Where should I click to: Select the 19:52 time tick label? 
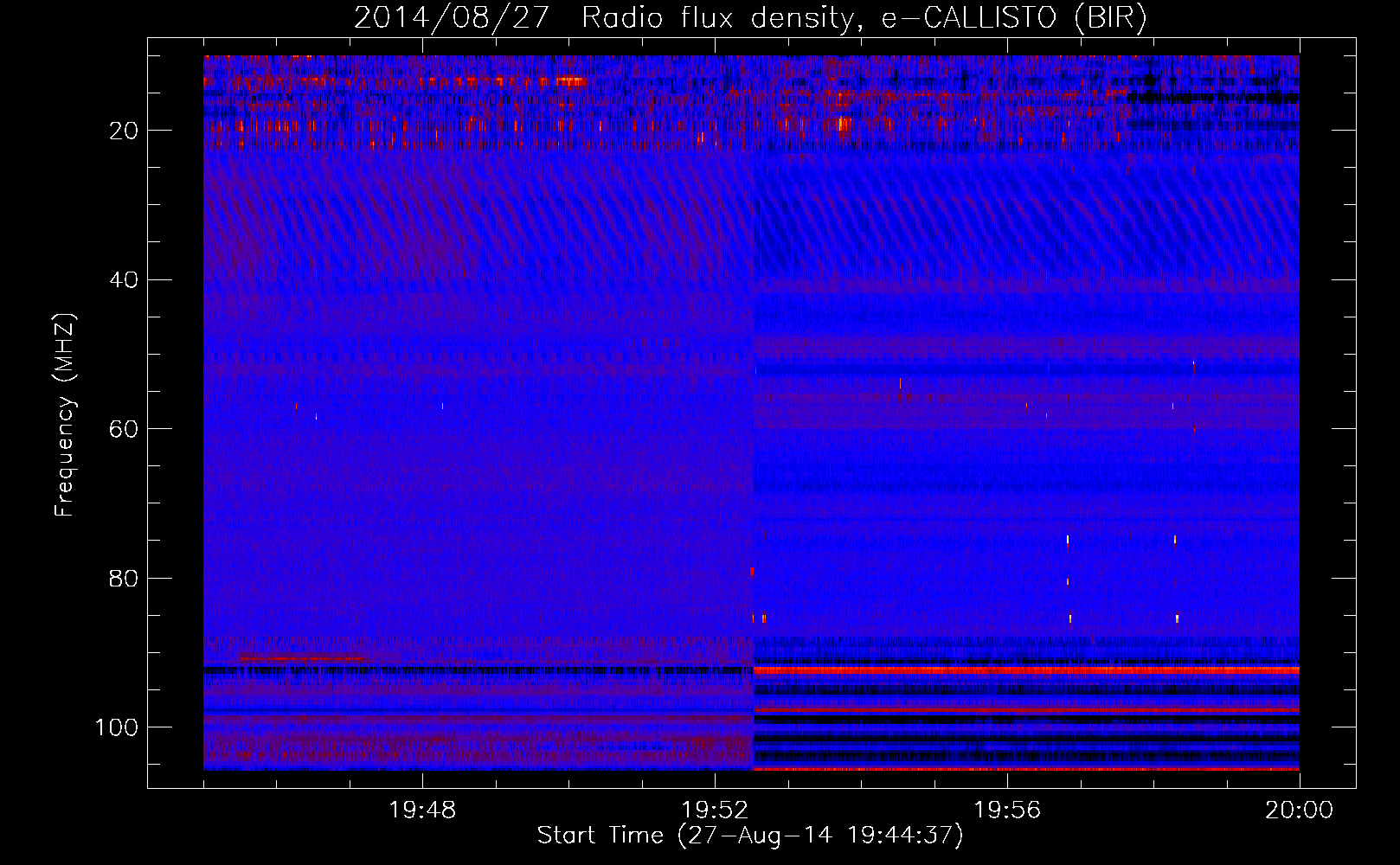pos(715,811)
